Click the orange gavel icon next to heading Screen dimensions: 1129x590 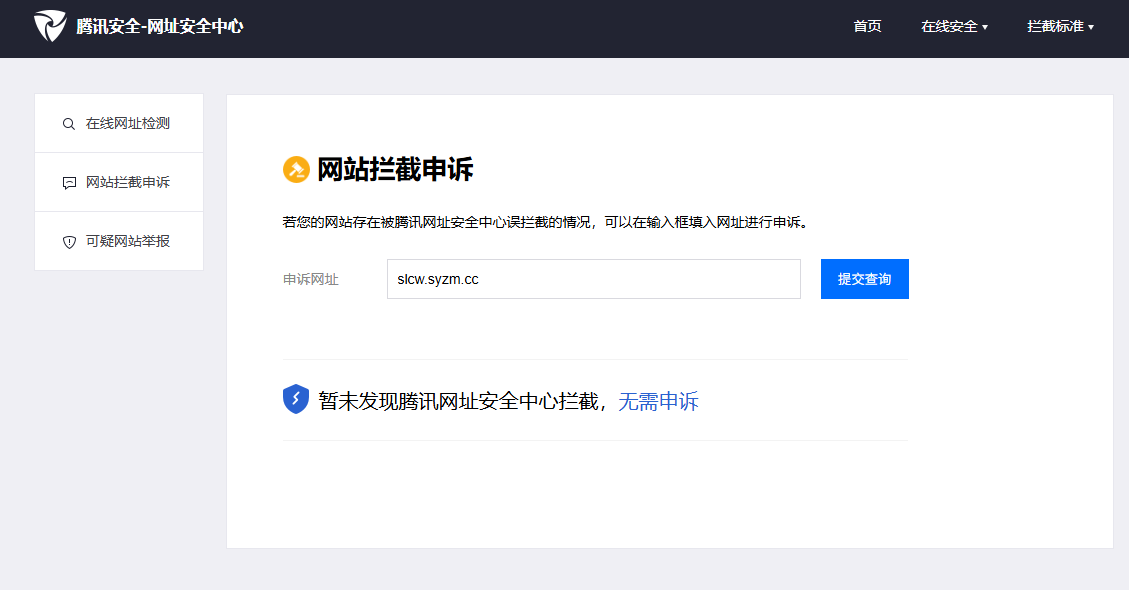tap(296, 170)
